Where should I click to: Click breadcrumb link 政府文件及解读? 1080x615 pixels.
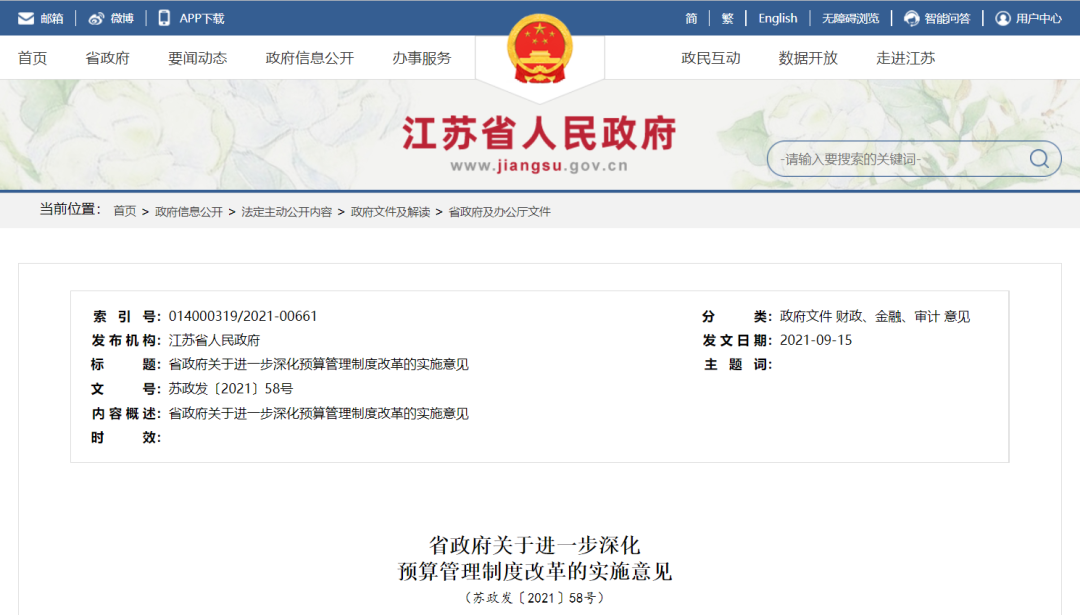click(391, 211)
